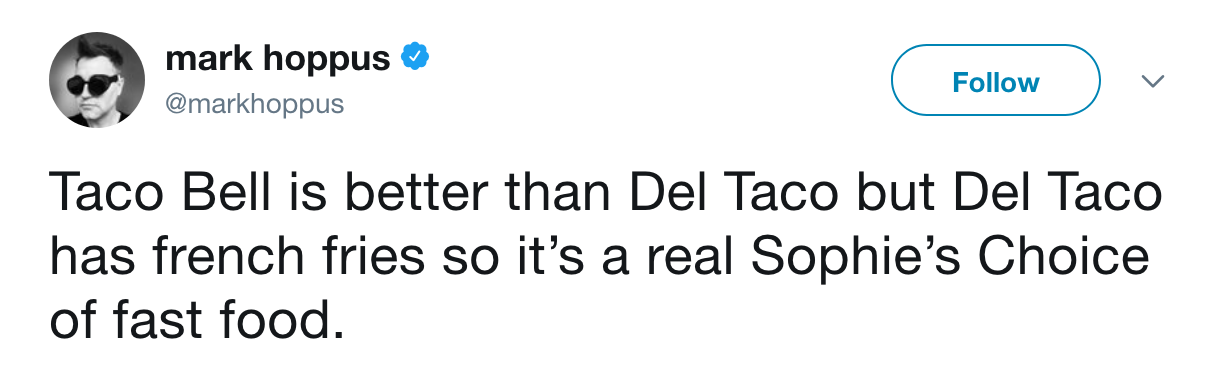
Task: Click the word "but" in the first line
Action: [868, 194]
